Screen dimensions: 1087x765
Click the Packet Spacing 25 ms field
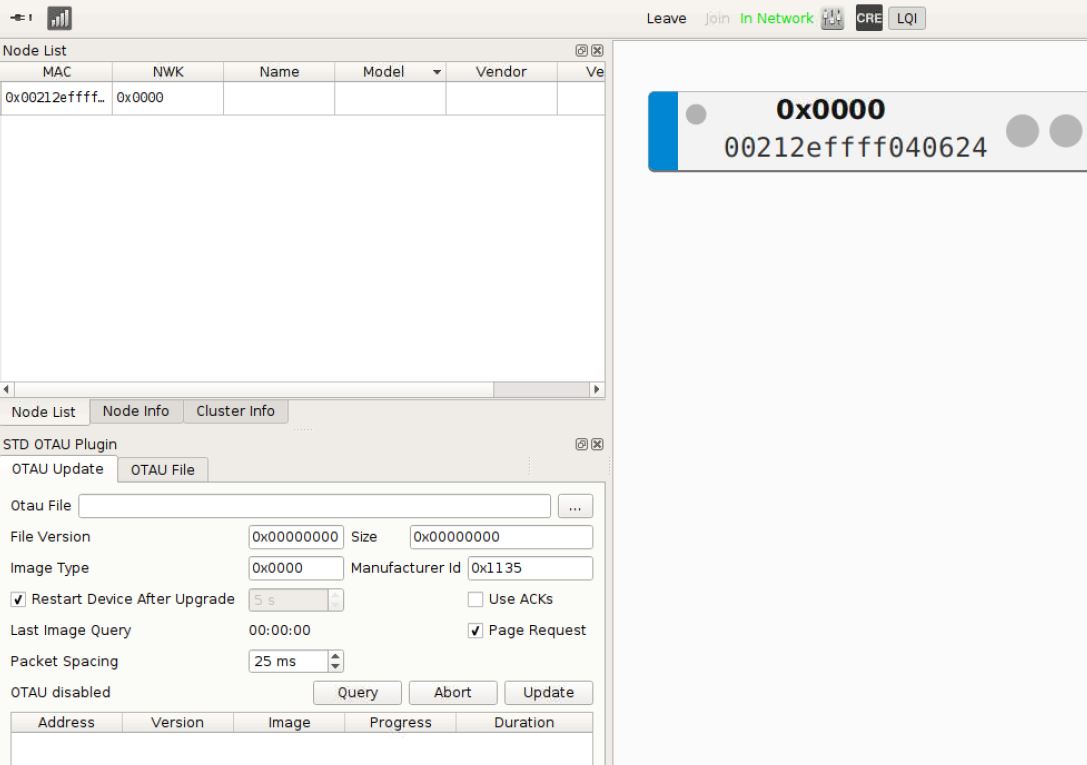point(288,662)
